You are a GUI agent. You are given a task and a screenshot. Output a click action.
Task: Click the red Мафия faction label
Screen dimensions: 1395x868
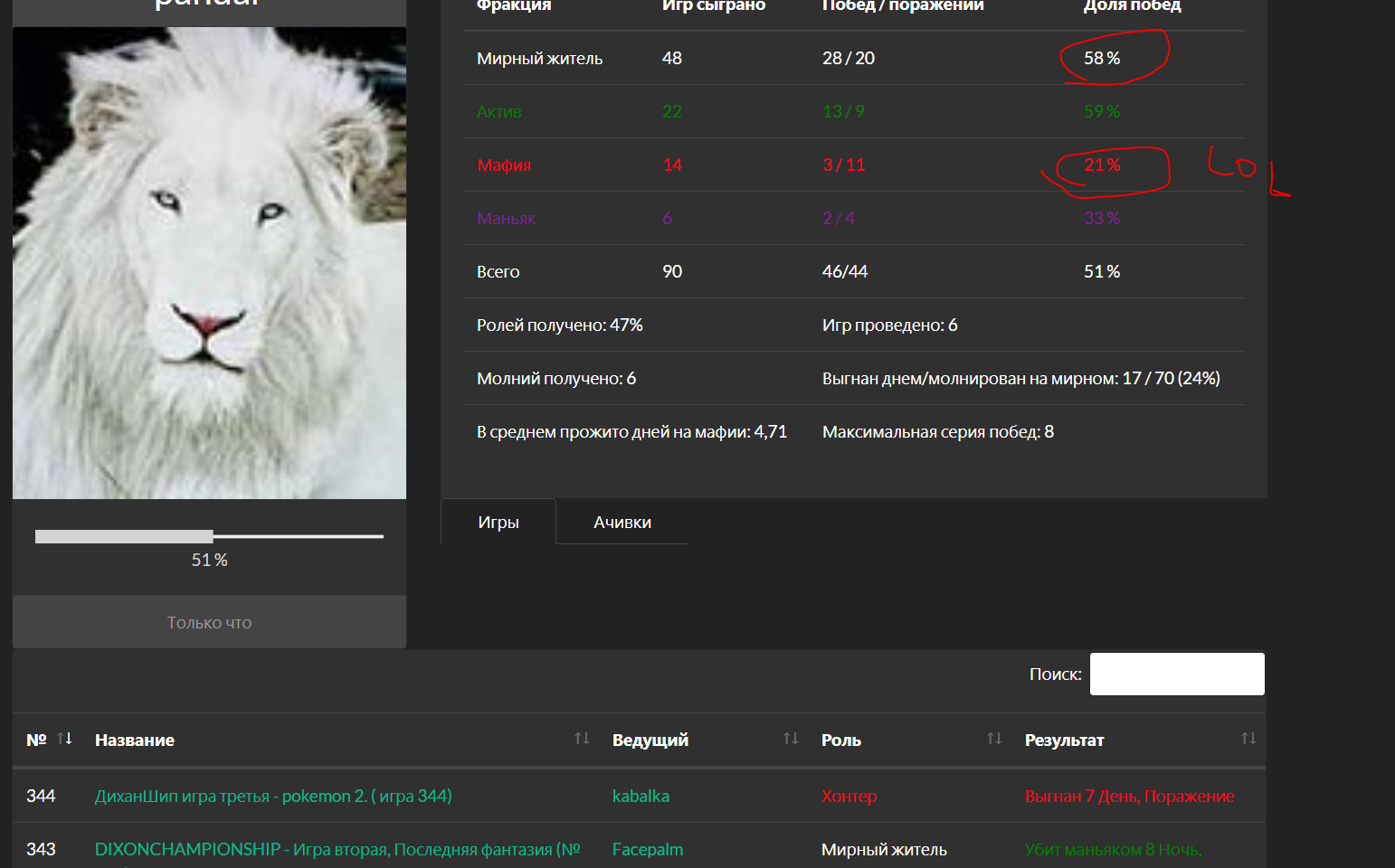click(504, 165)
